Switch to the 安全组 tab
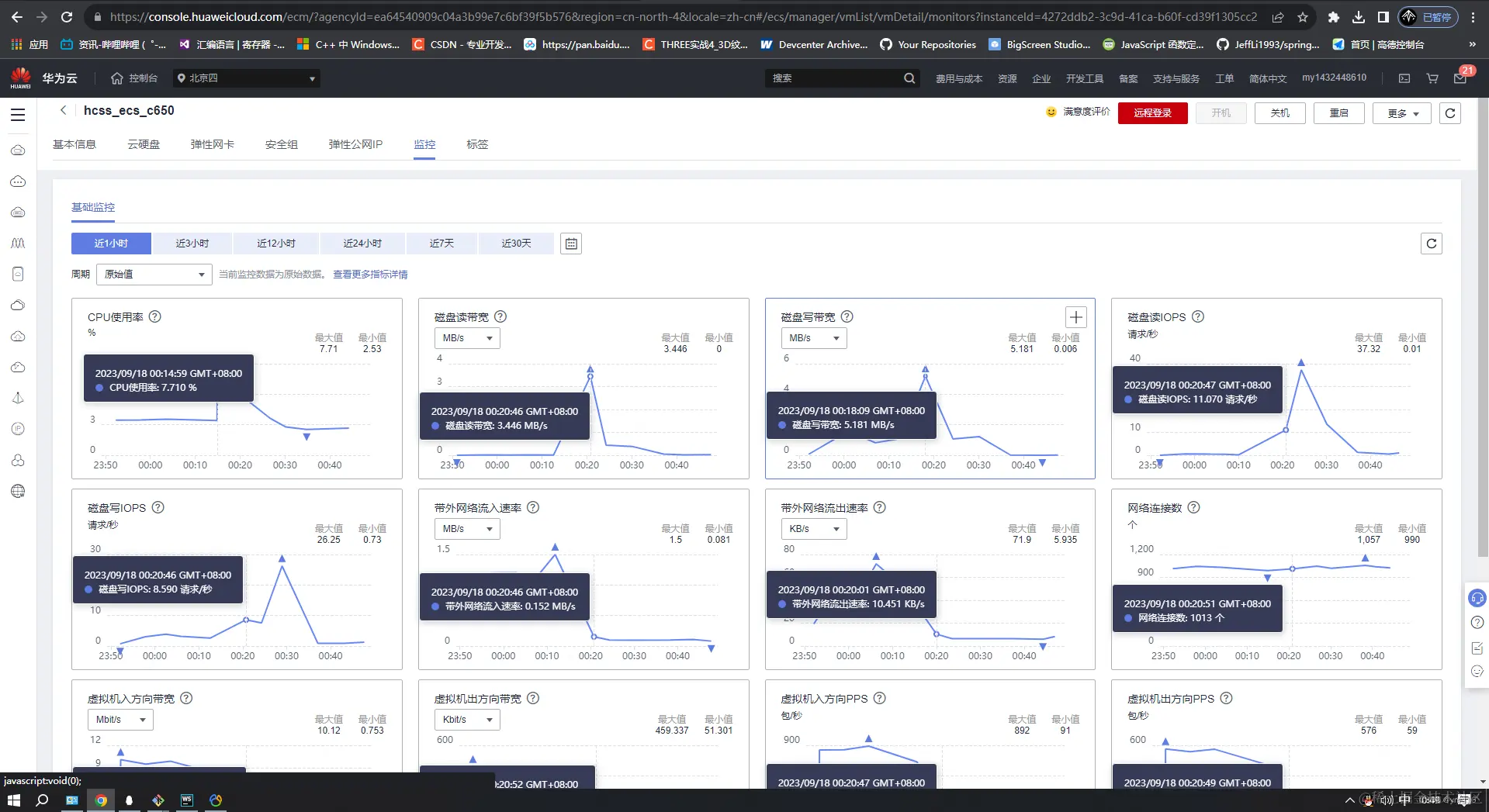1489x812 pixels. click(282, 144)
